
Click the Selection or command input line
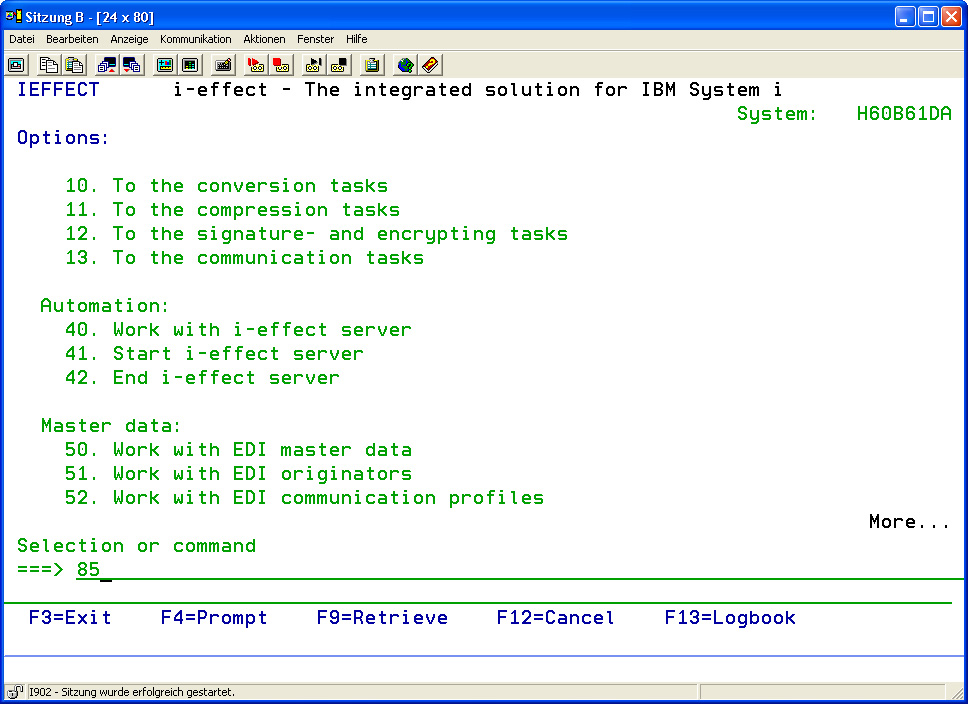tap(500, 570)
